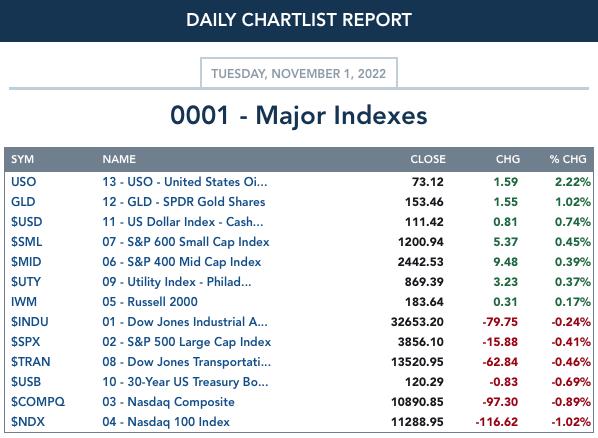Select the $UTY symbol
The height and width of the screenshot is (438, 598).
(x=26, y=282)
